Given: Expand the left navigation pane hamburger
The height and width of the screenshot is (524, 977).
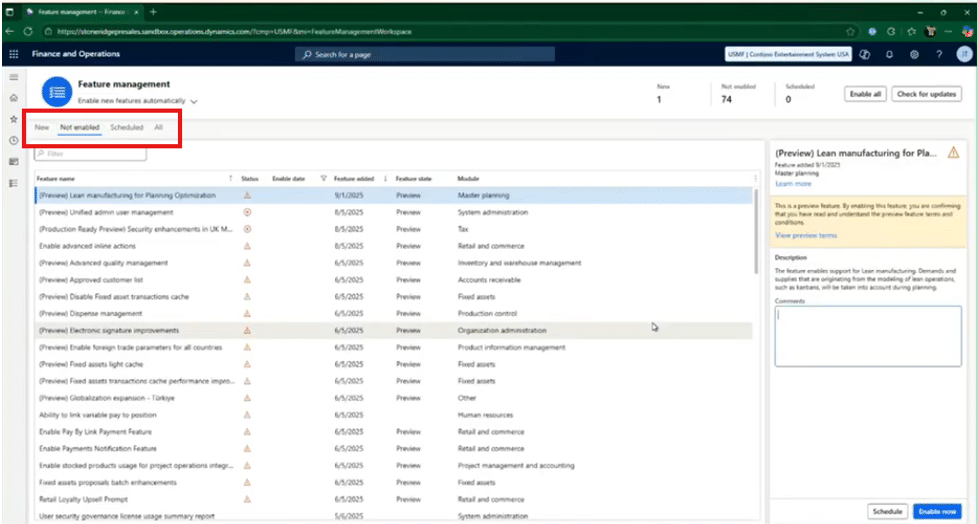Looking at the screenshot, I should pyautogui.click(x=14, y=77).
